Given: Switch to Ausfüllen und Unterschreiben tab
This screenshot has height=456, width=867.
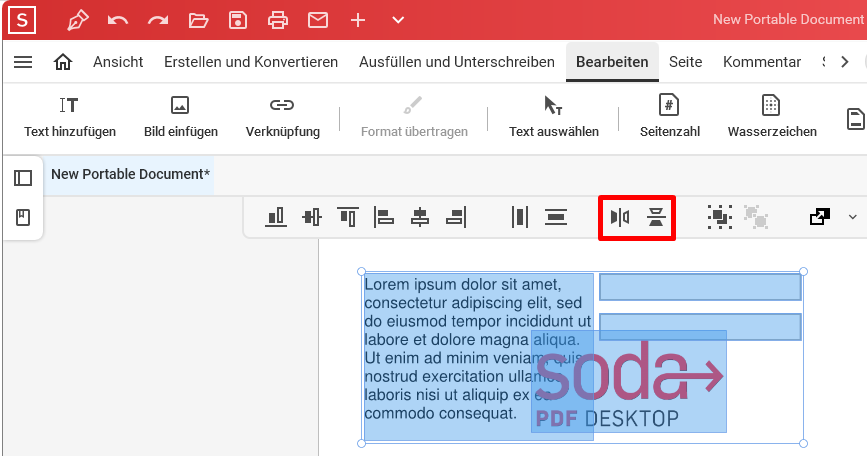Looking at the screenshot, I should point(457,62).
